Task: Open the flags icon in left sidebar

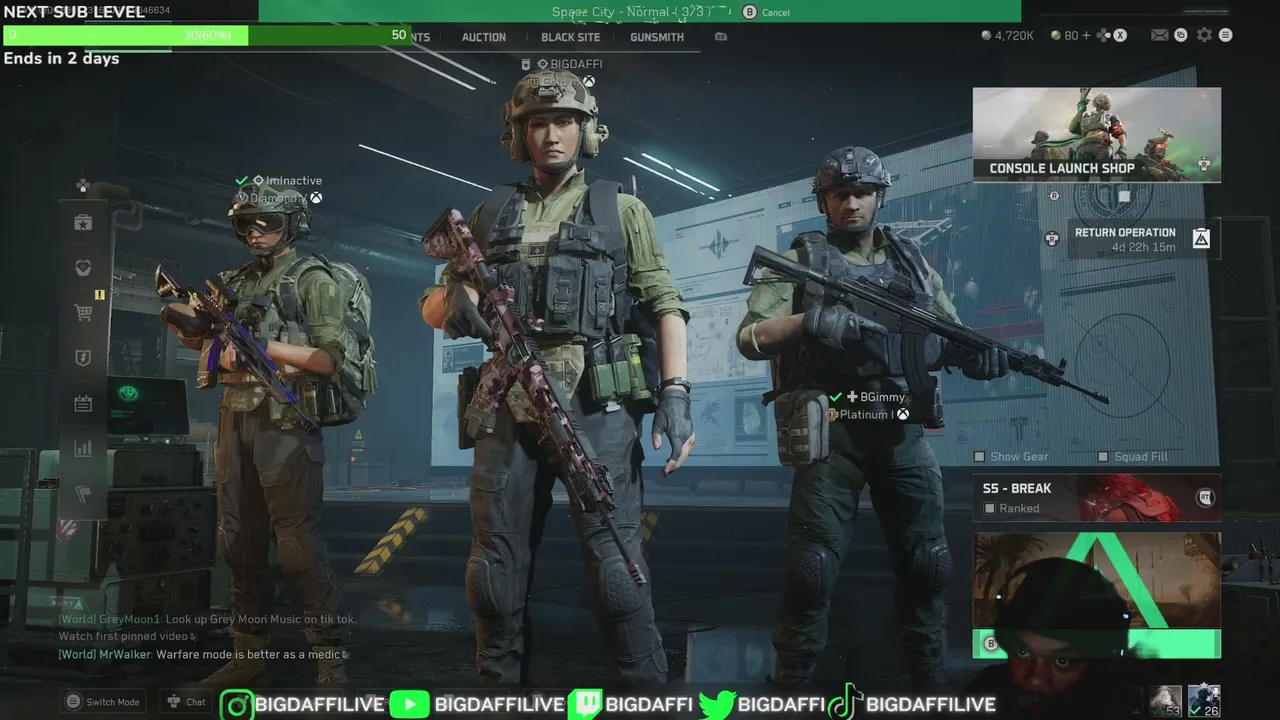Action: 83,494
